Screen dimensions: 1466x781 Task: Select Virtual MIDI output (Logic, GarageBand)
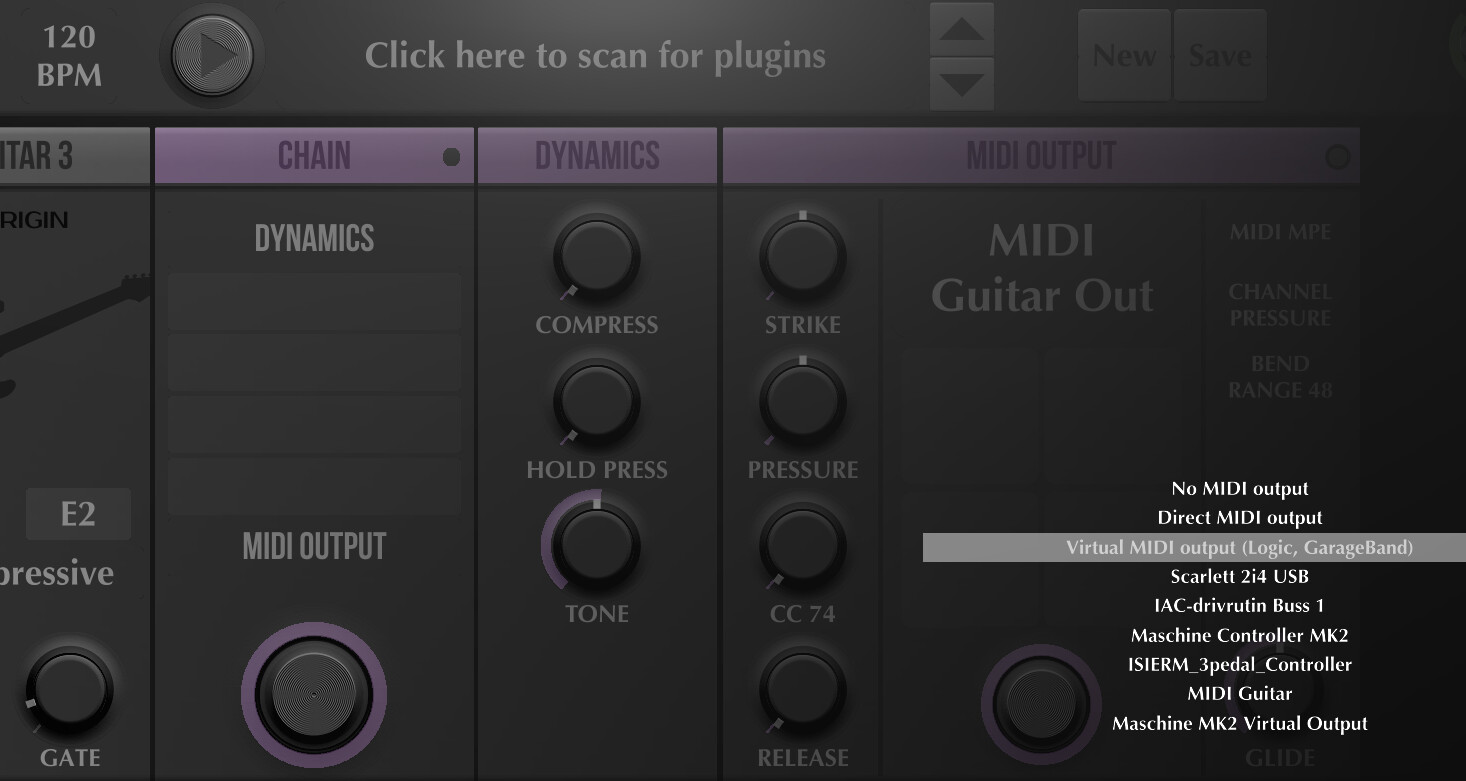tap(1239, 548)
